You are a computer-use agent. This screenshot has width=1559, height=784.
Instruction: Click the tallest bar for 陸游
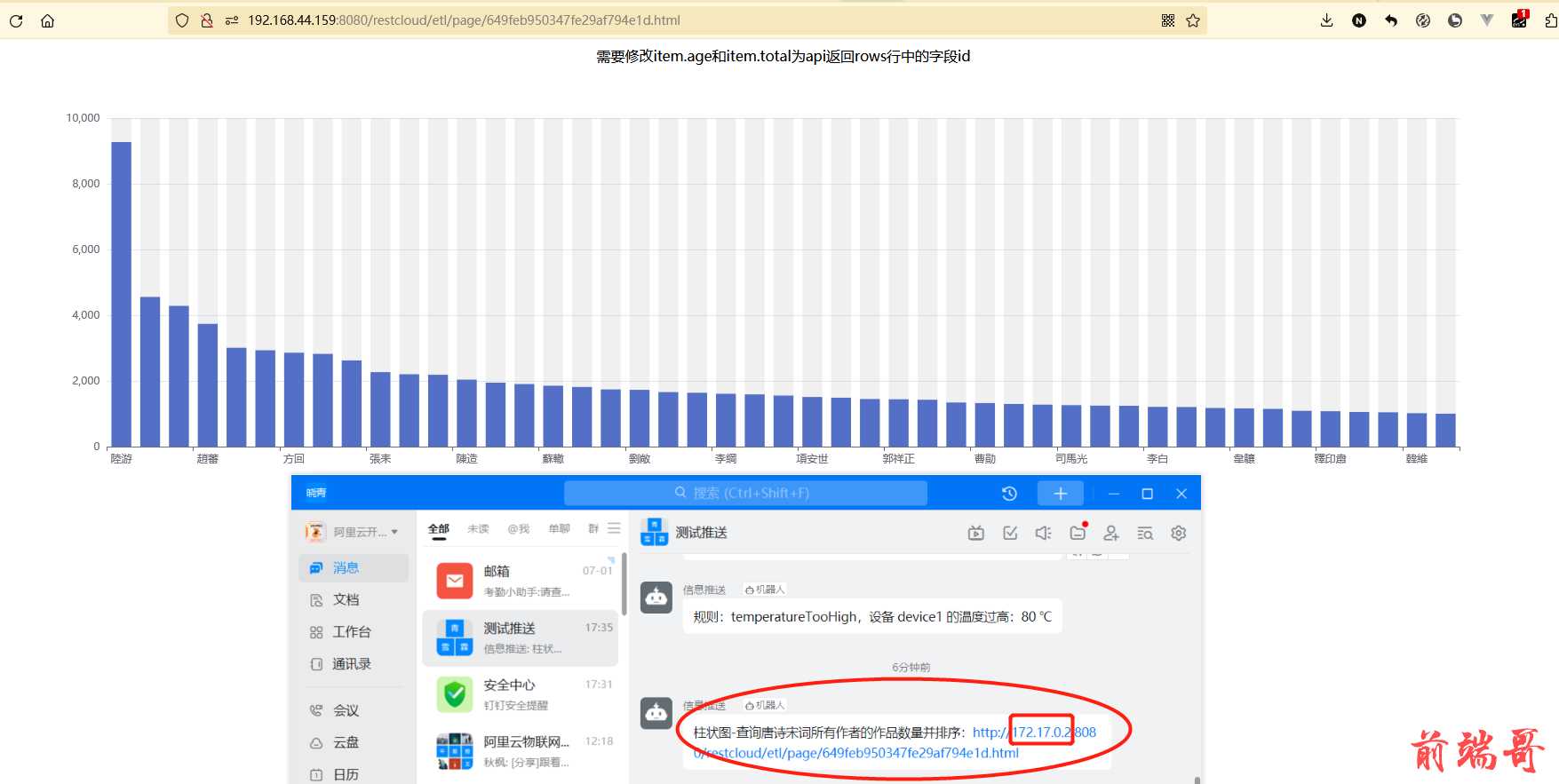click(121, 294)
